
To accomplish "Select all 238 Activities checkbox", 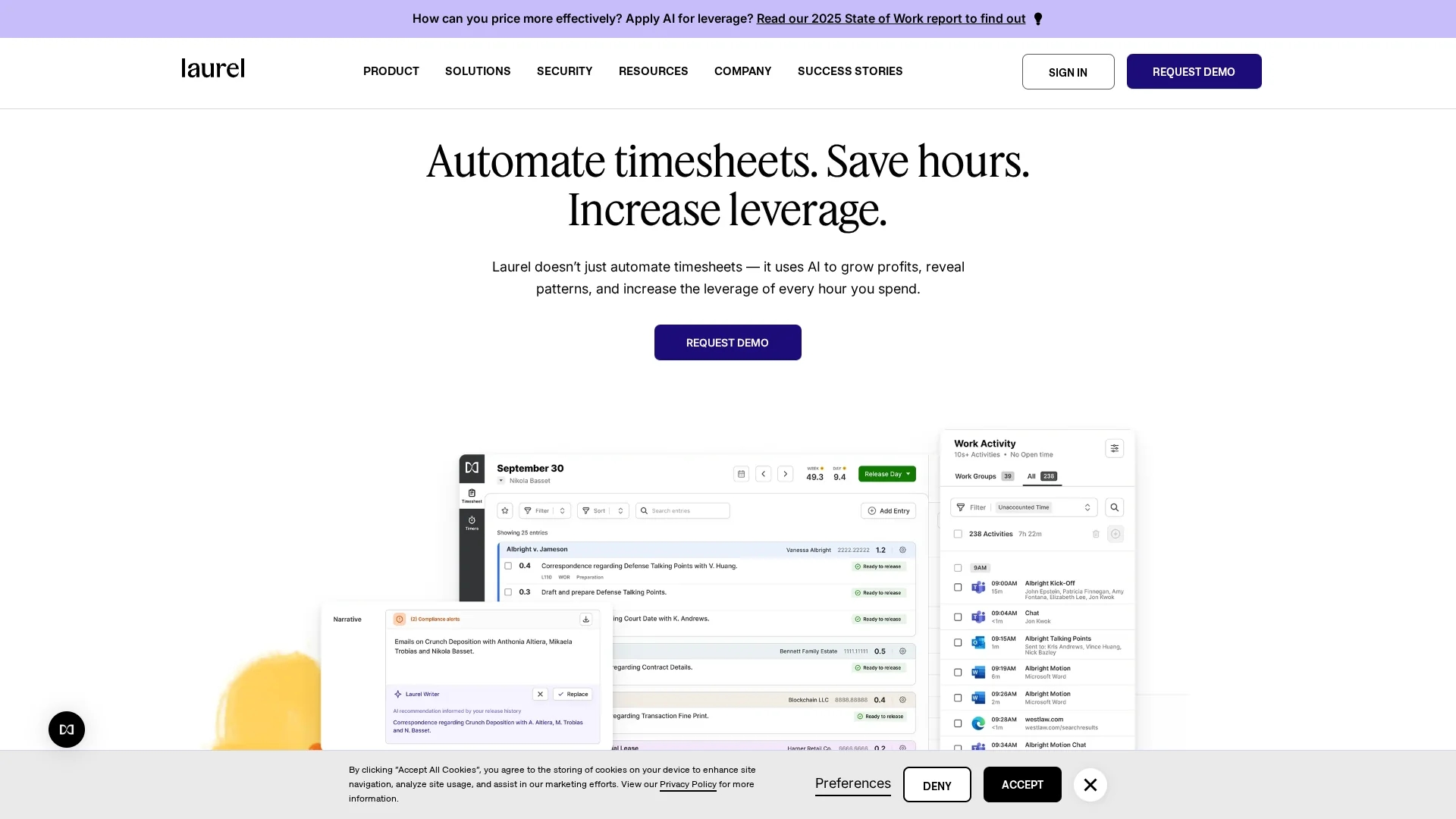I will point(958,534).
